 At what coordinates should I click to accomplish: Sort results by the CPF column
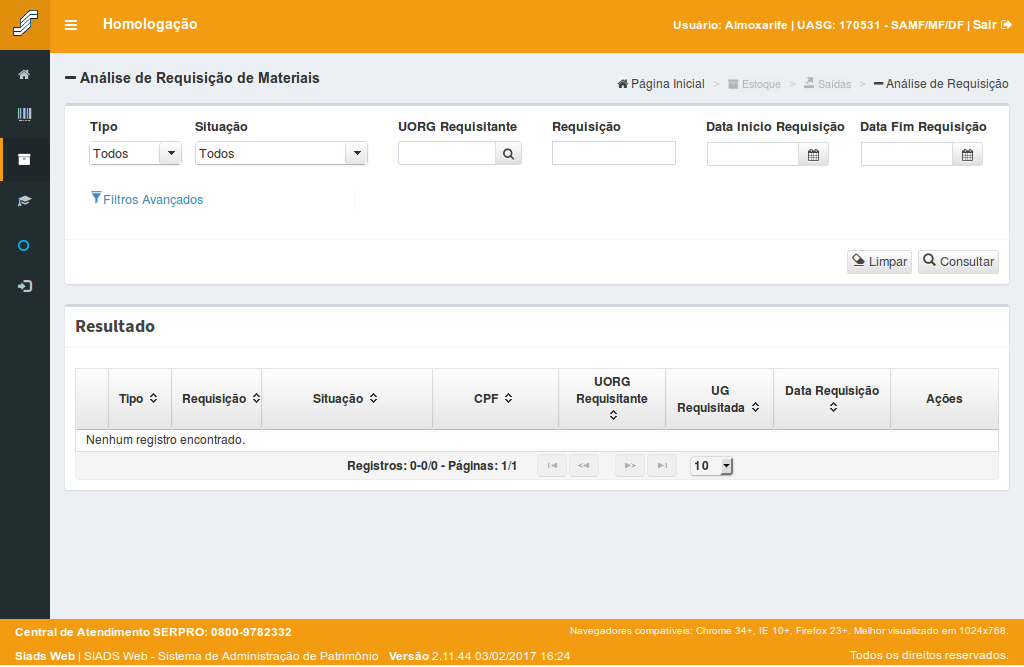tap(508, 399)
